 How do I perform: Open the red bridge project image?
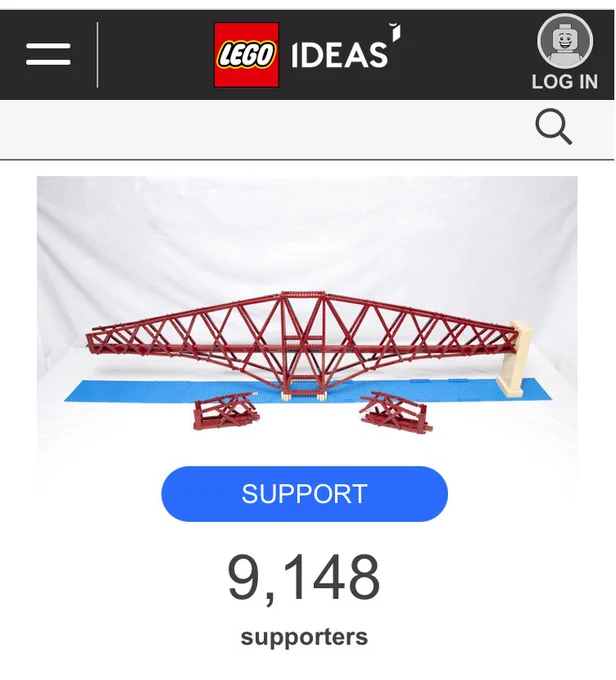(x=307, y=336)
